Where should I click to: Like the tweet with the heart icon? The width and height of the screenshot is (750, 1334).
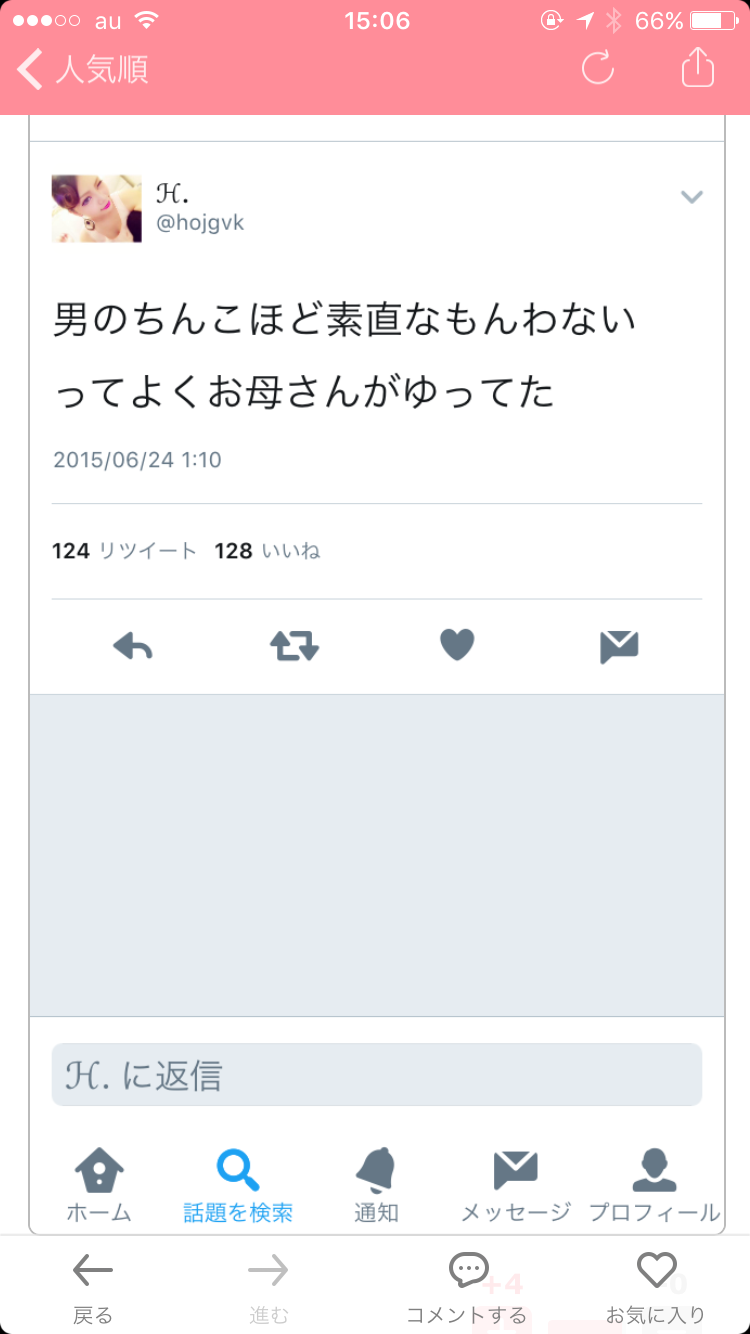(457, 646)
